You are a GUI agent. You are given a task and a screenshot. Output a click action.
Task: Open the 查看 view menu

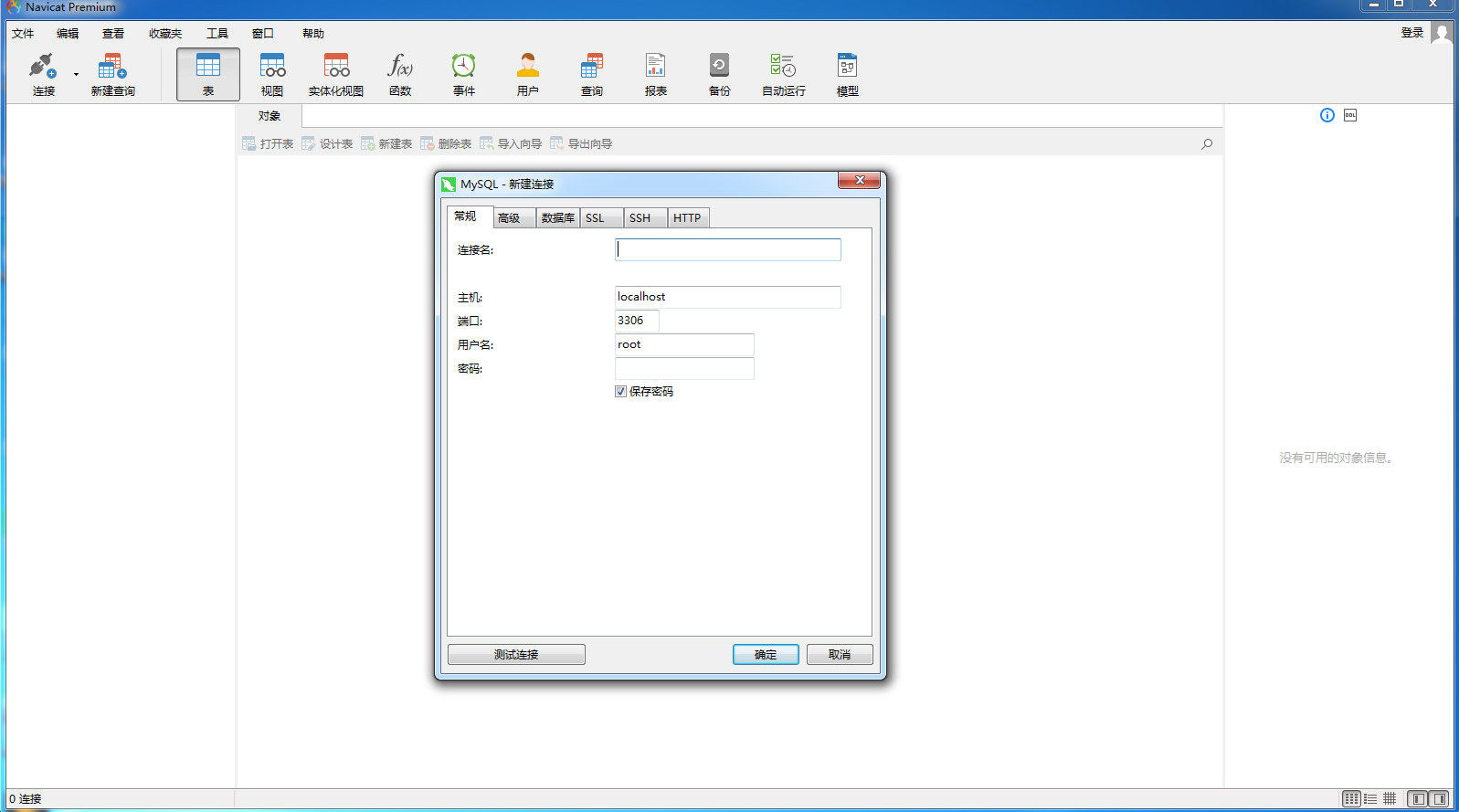tap(113, 34)
